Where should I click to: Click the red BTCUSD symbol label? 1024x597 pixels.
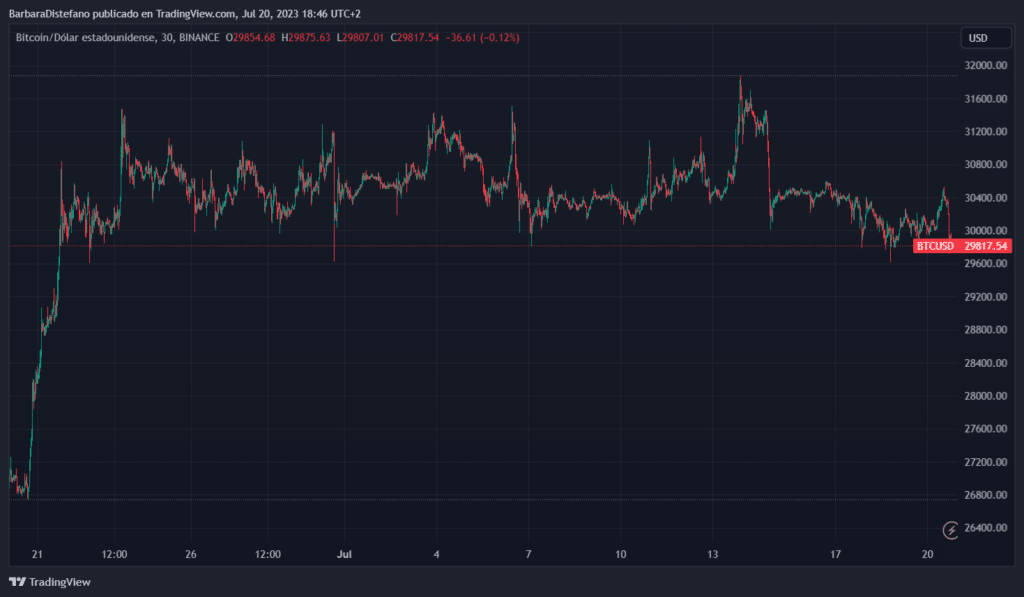pos(935,246)
